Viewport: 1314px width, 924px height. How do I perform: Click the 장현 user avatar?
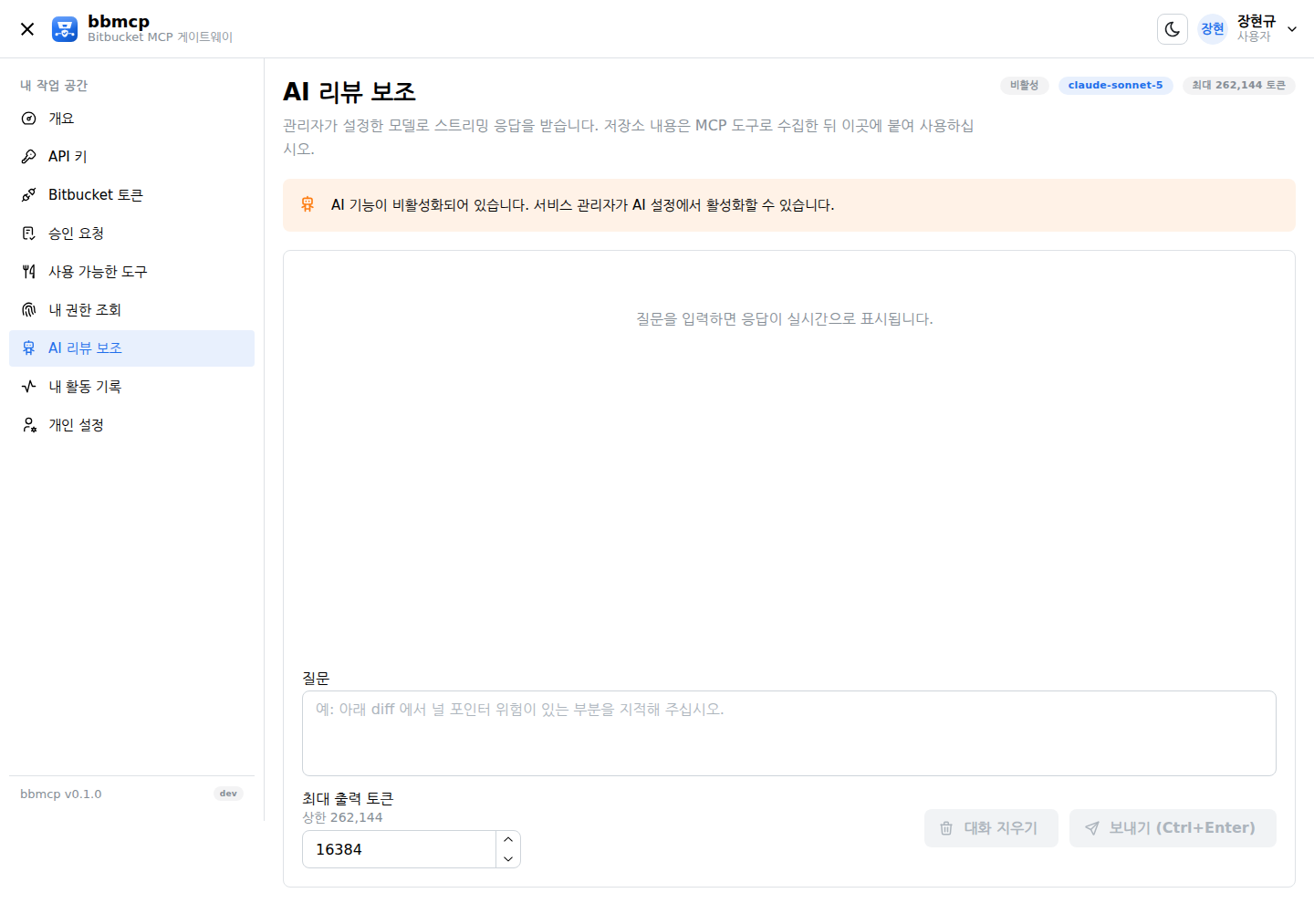click(x=1213, y=29)
